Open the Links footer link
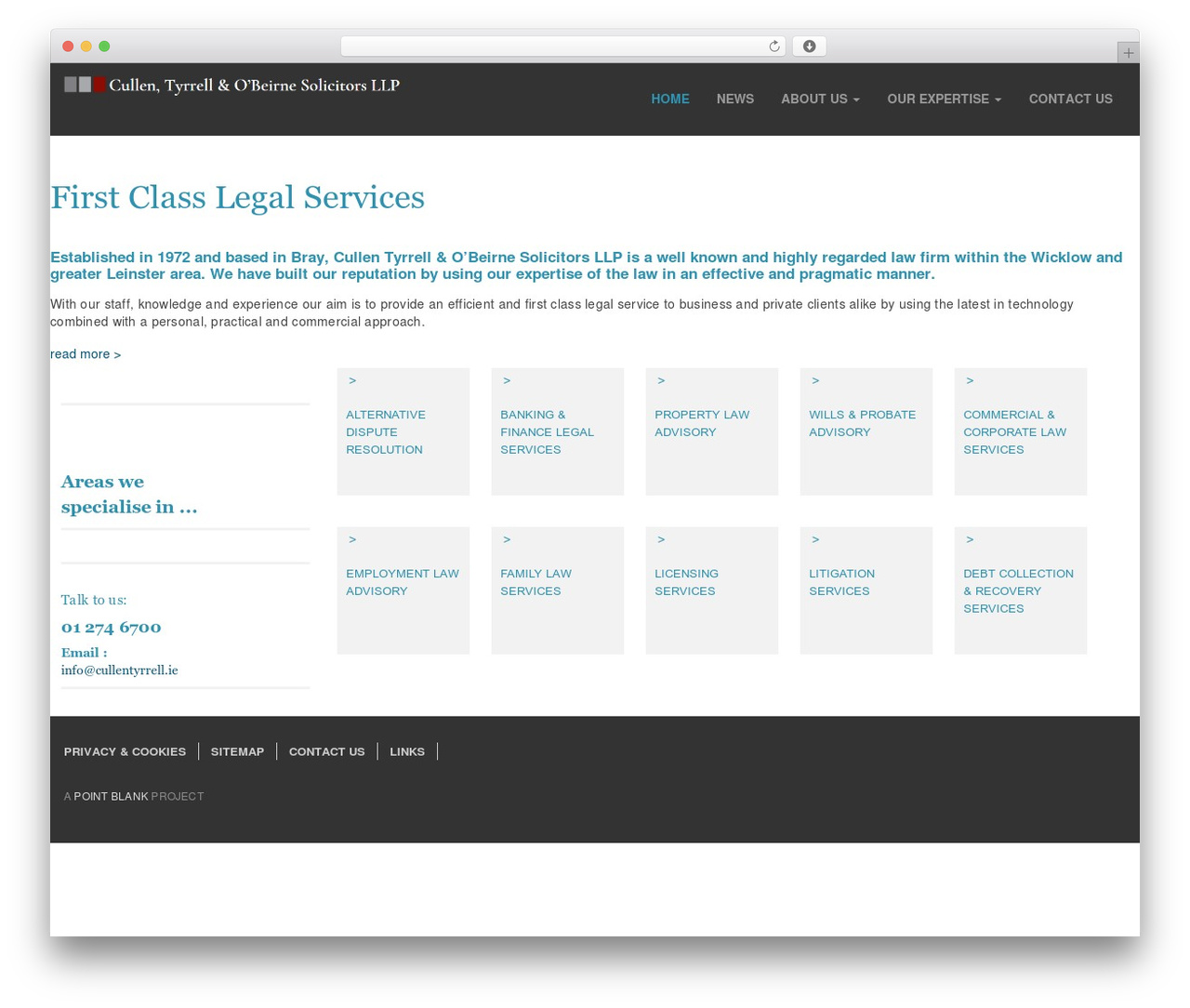The image size is (1190, 1008). coord(407,751)
